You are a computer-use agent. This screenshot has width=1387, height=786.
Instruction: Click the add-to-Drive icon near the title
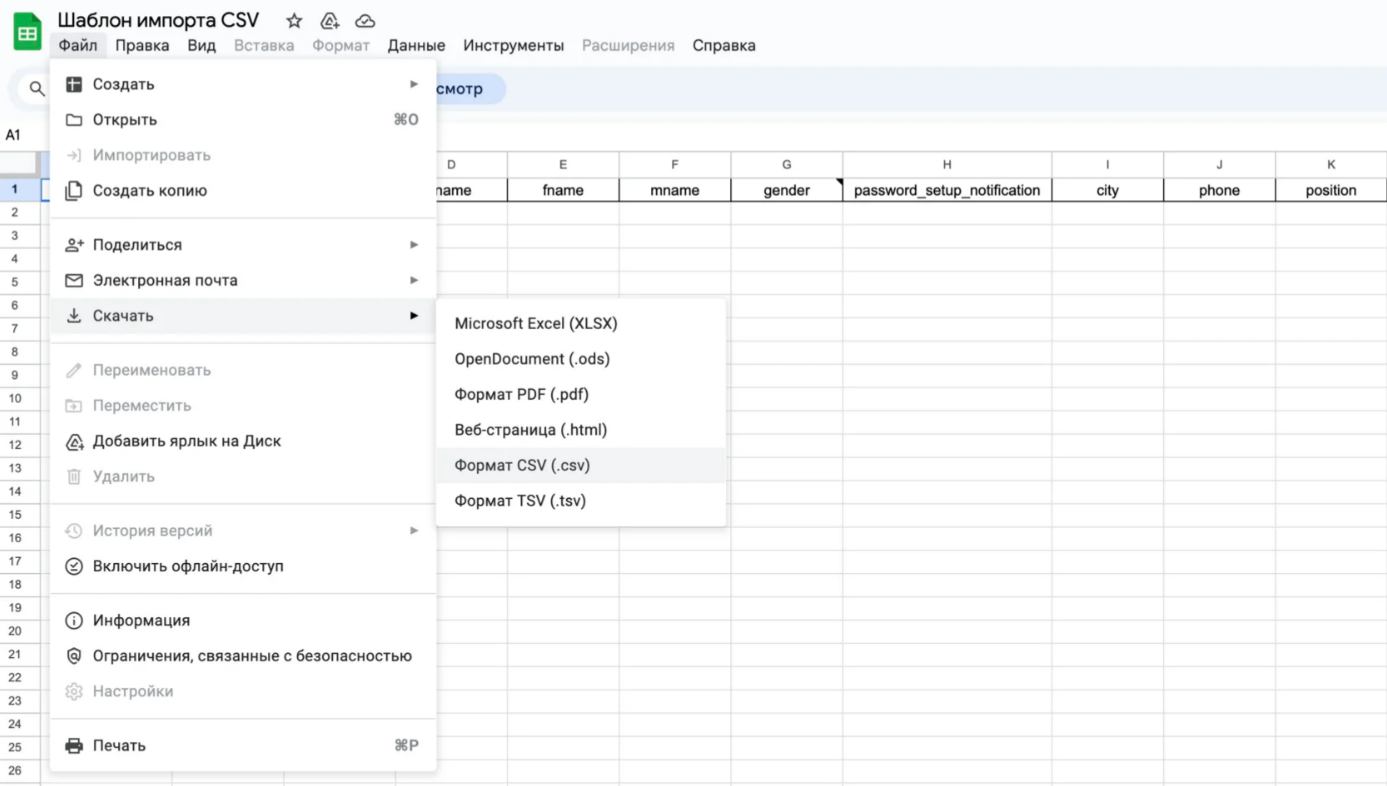329,21
